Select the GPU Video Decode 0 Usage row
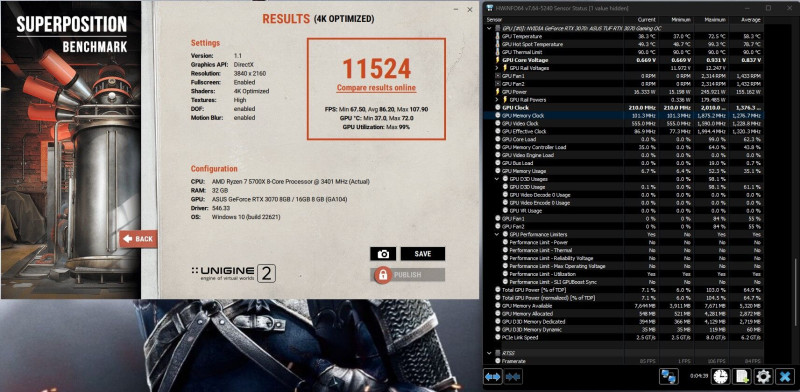Image resolution: width=800 pixels, height=392 pixels. [x=623, y=195]
